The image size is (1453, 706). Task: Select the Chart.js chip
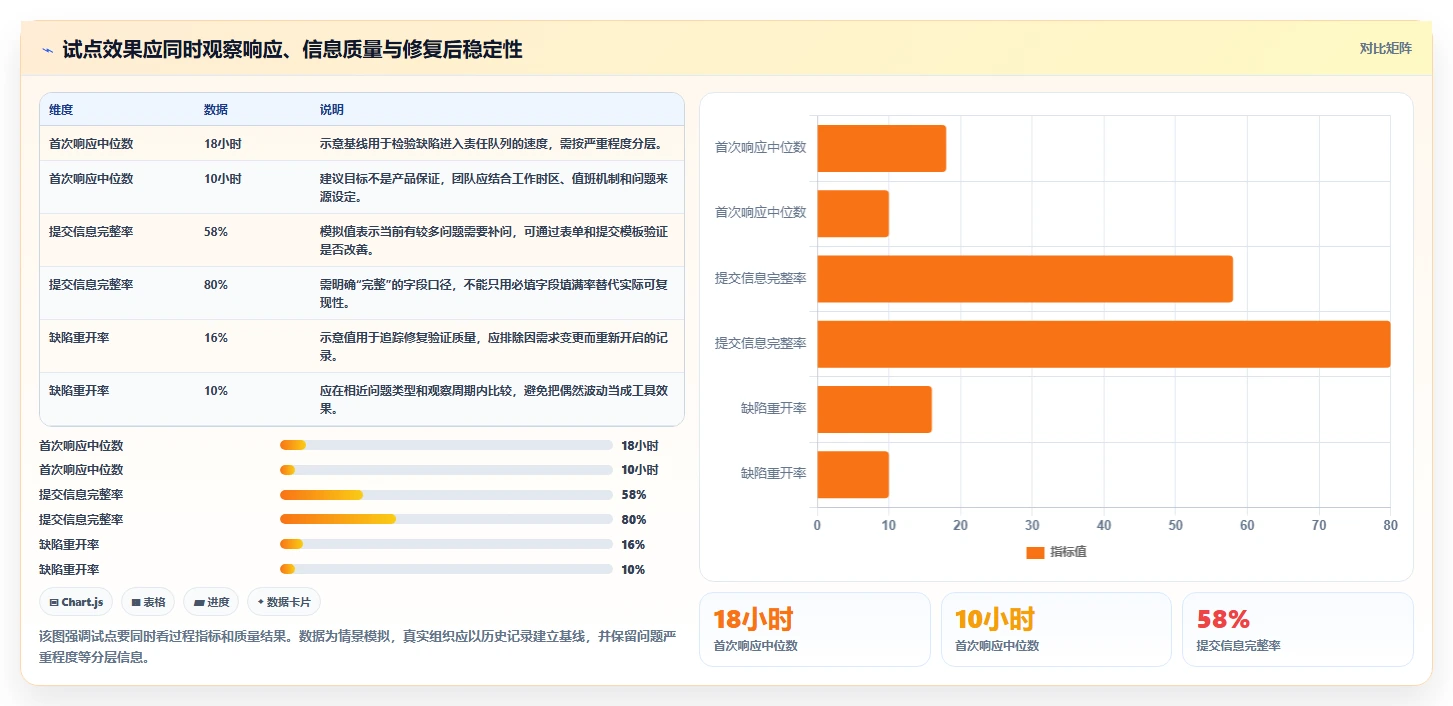pos(76,602)
